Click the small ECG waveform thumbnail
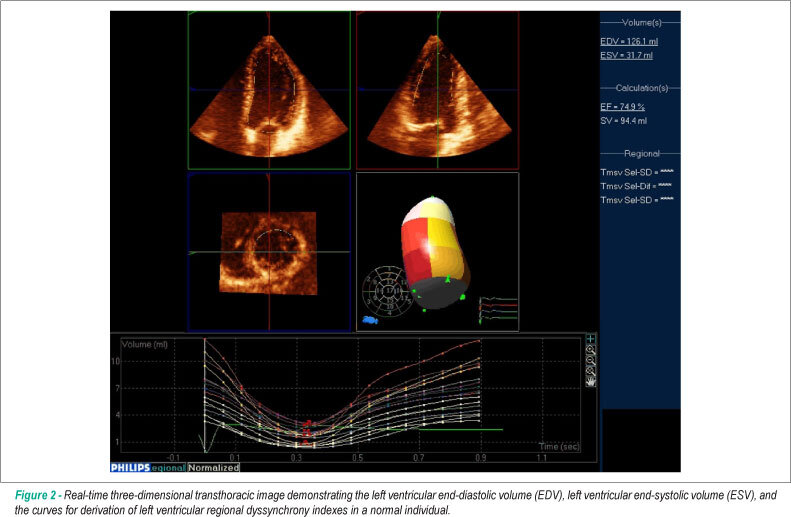Viewport: 791px width, 517px height. (x=498, y=310)
